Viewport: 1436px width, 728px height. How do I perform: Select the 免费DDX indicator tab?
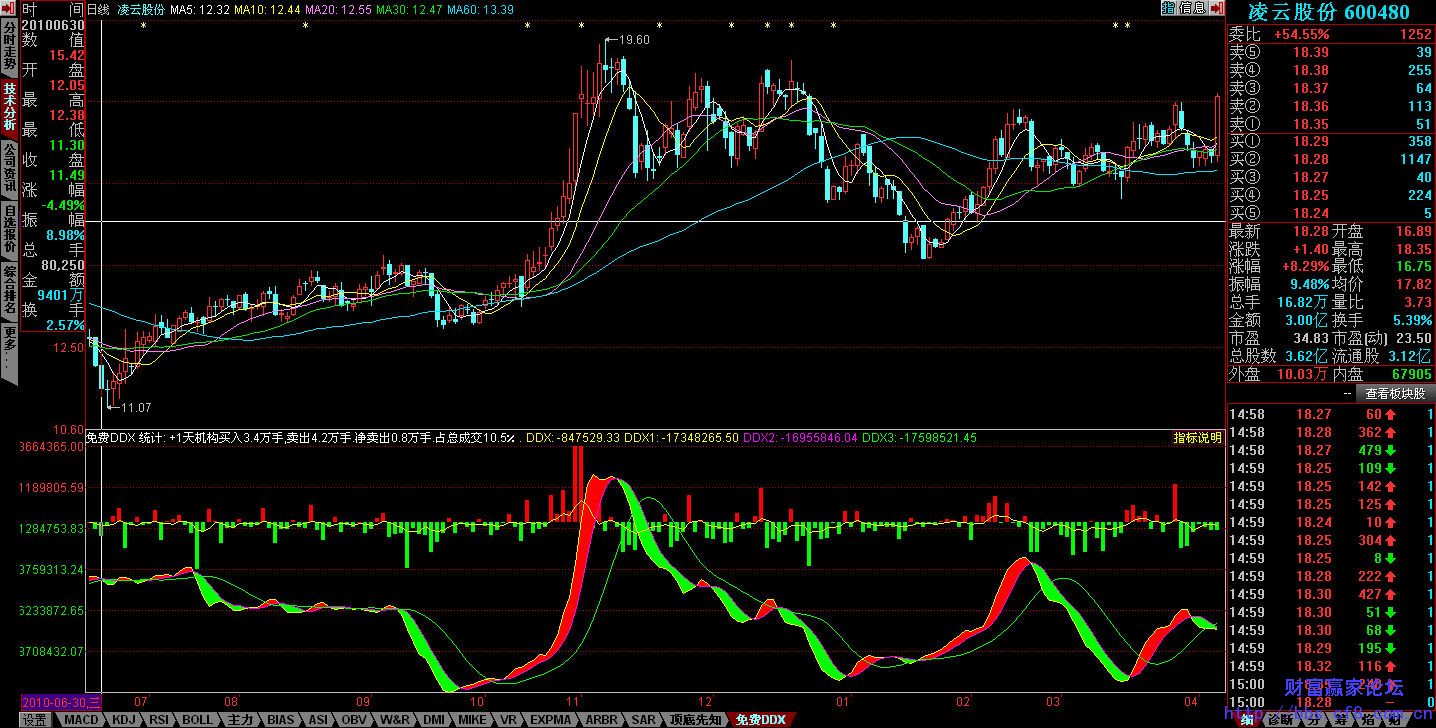pos(760,720)
